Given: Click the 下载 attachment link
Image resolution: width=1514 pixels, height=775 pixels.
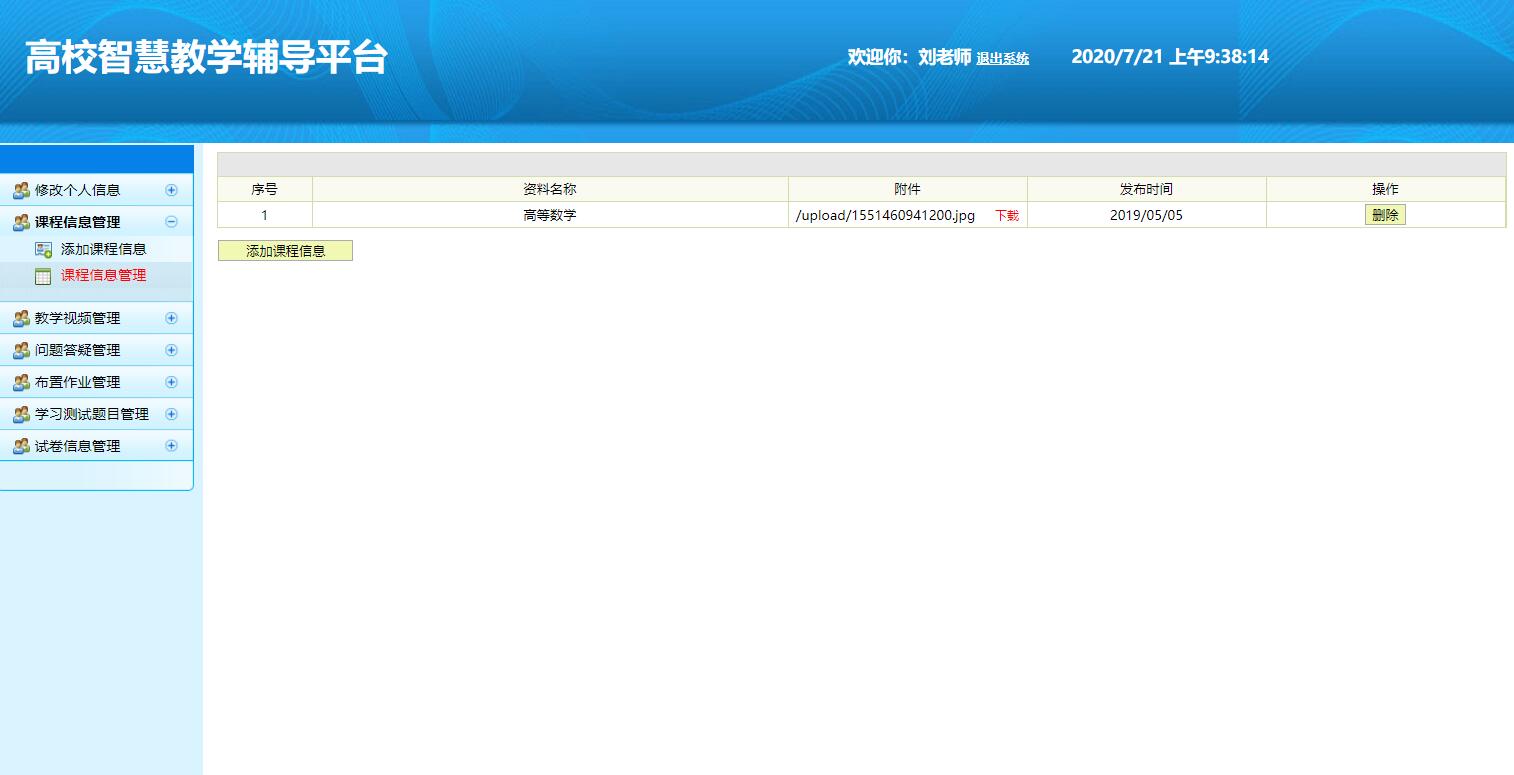Looking at the screenshot, I should (x=1006, y=214).
